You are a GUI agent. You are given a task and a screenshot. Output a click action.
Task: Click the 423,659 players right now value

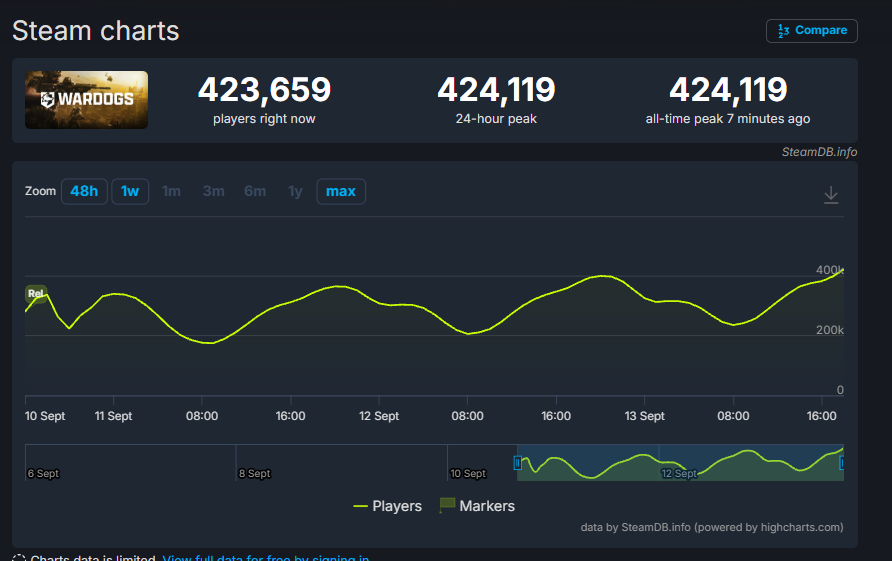[264, 90]
